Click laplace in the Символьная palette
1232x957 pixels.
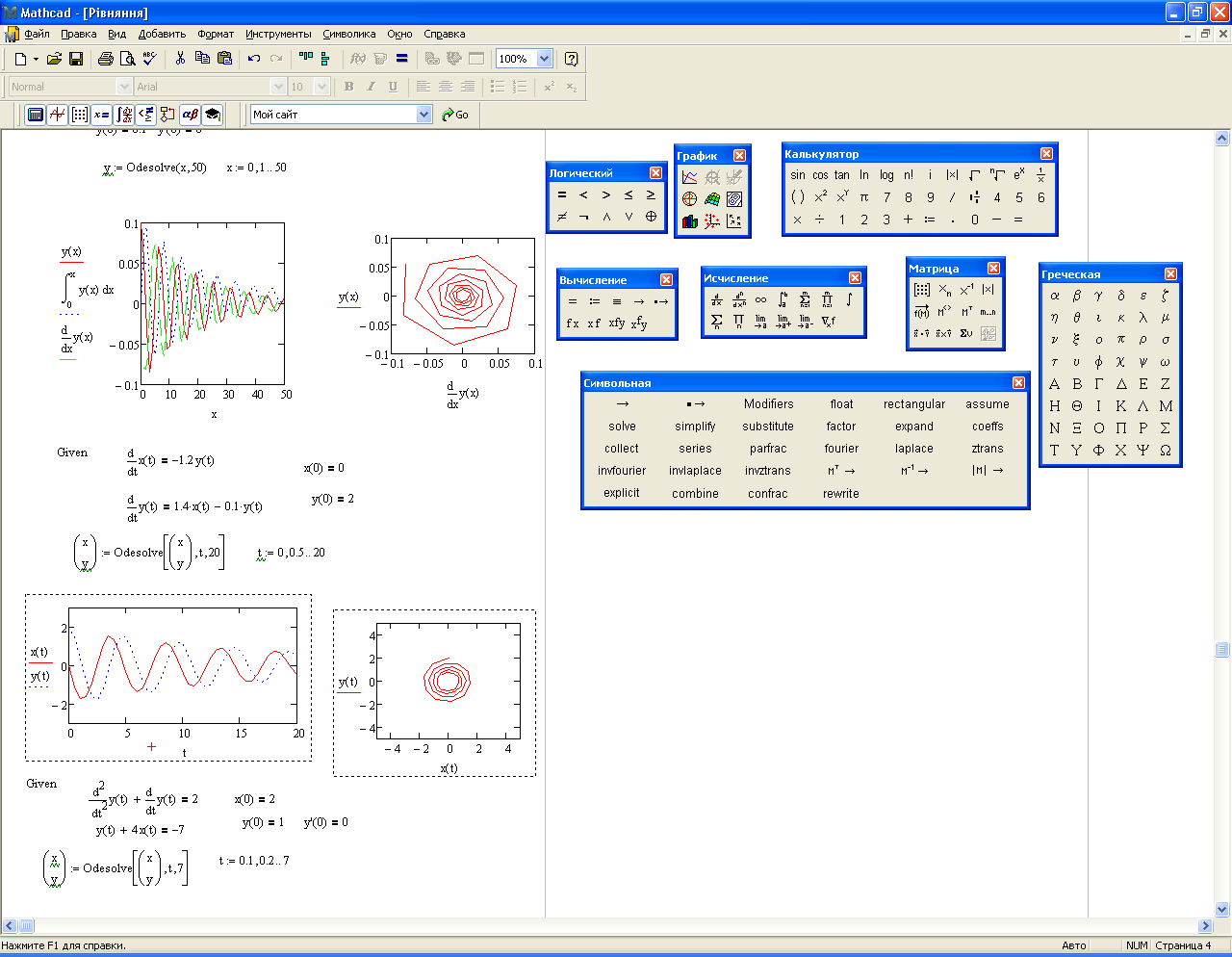pyautogui.click(x=914, y=449)
